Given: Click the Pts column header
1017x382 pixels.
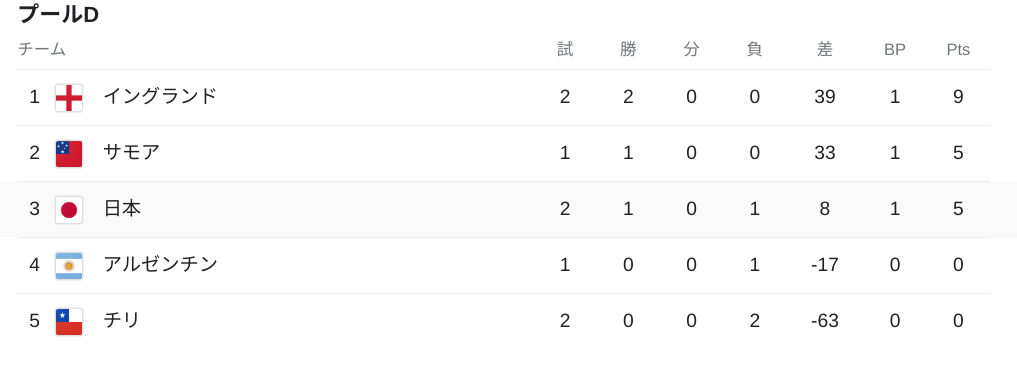Looking at the screenshot, I should 958,49.
